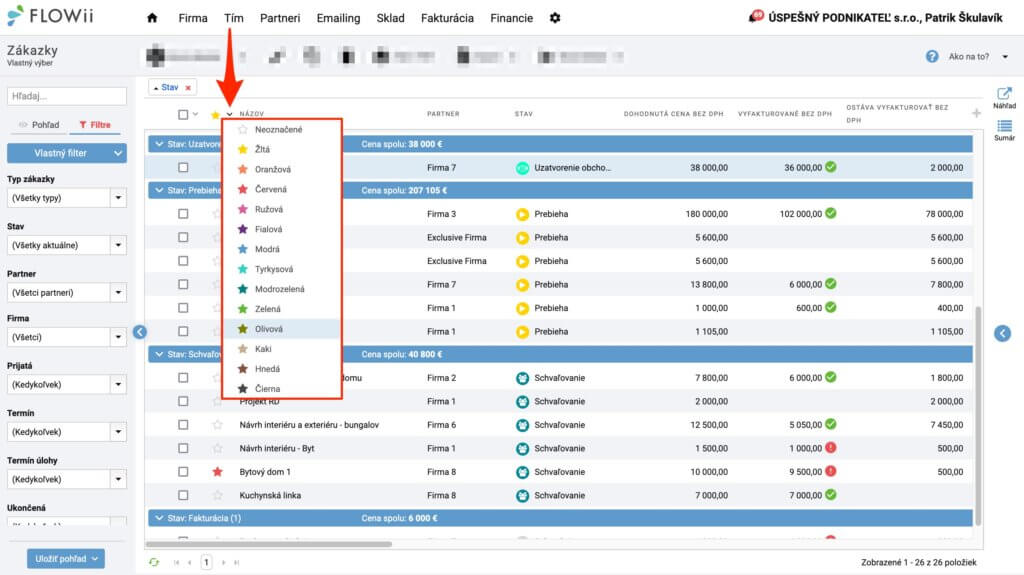Click the Uložiť pohľad button
Screen dimensions: 1024x575
(66, 559)
